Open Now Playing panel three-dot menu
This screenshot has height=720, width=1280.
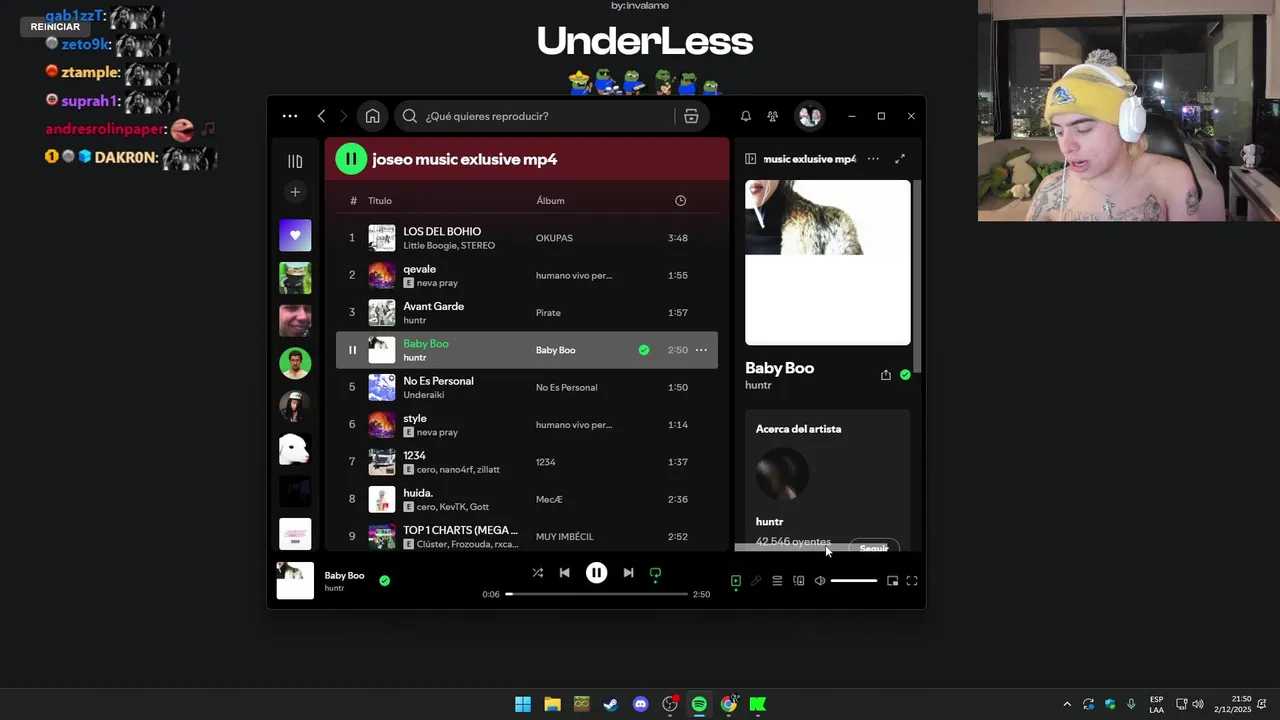pos(873,159)
